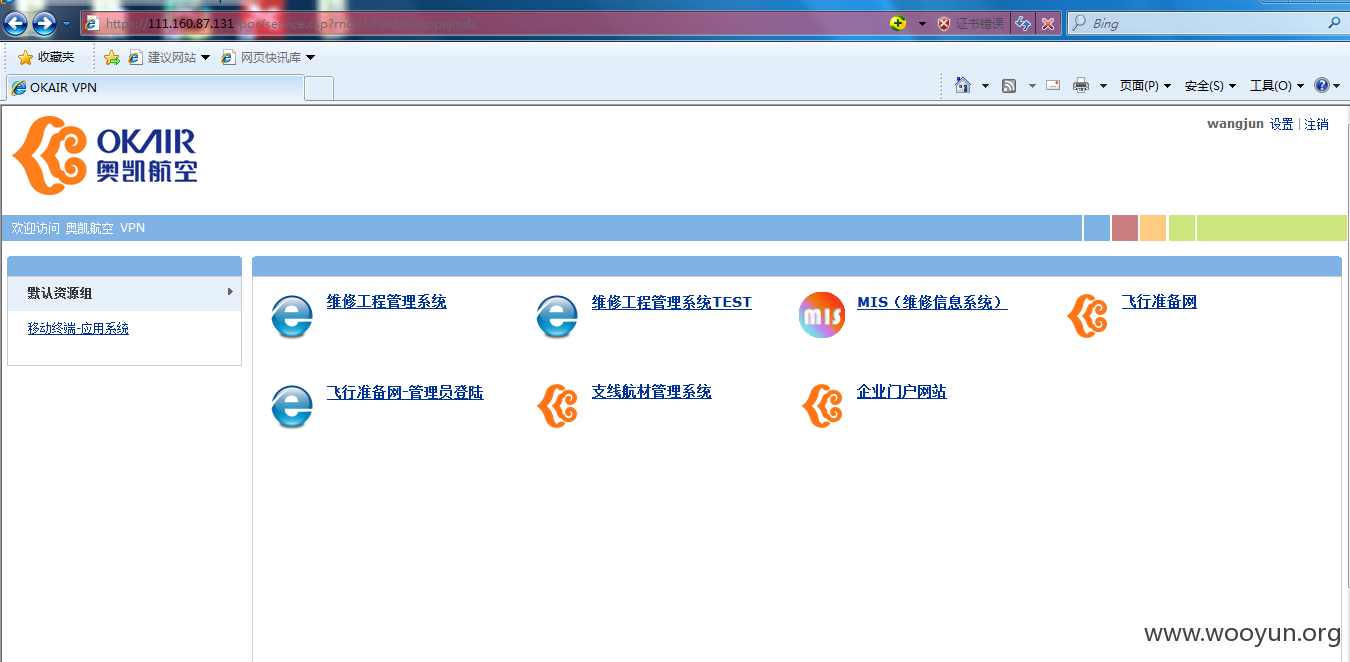This screenshot has height=662, width=1350.
Task: Open the 工具(O) menu
Action: coord(1277,86)
